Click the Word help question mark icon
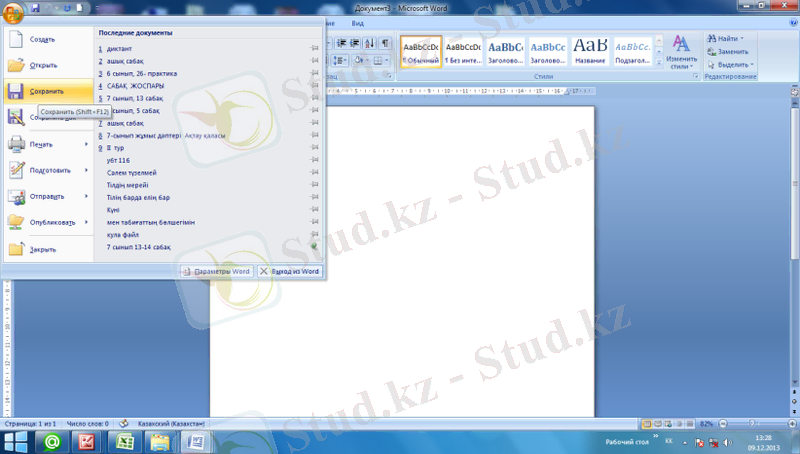Image resolution: width=800 pixels, height=454 pixels. [791, 23]
